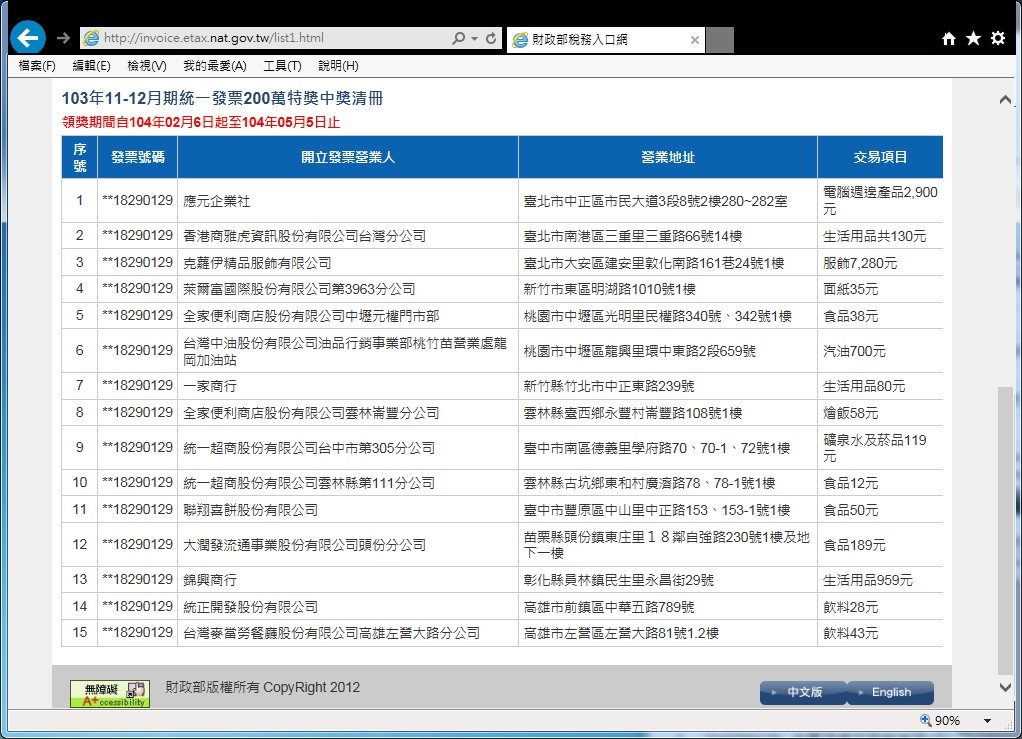Viewport: 1022px width, 739px height.
Task: Select 香港商雅虎資訊股份有限公司台灣分公司 cell
Action: coord(348,236)
